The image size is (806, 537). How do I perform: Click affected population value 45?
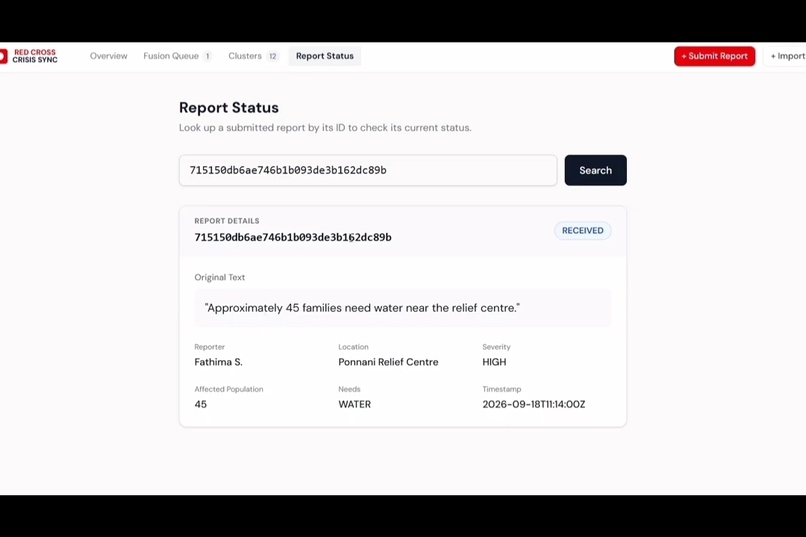tap(200, 404)
